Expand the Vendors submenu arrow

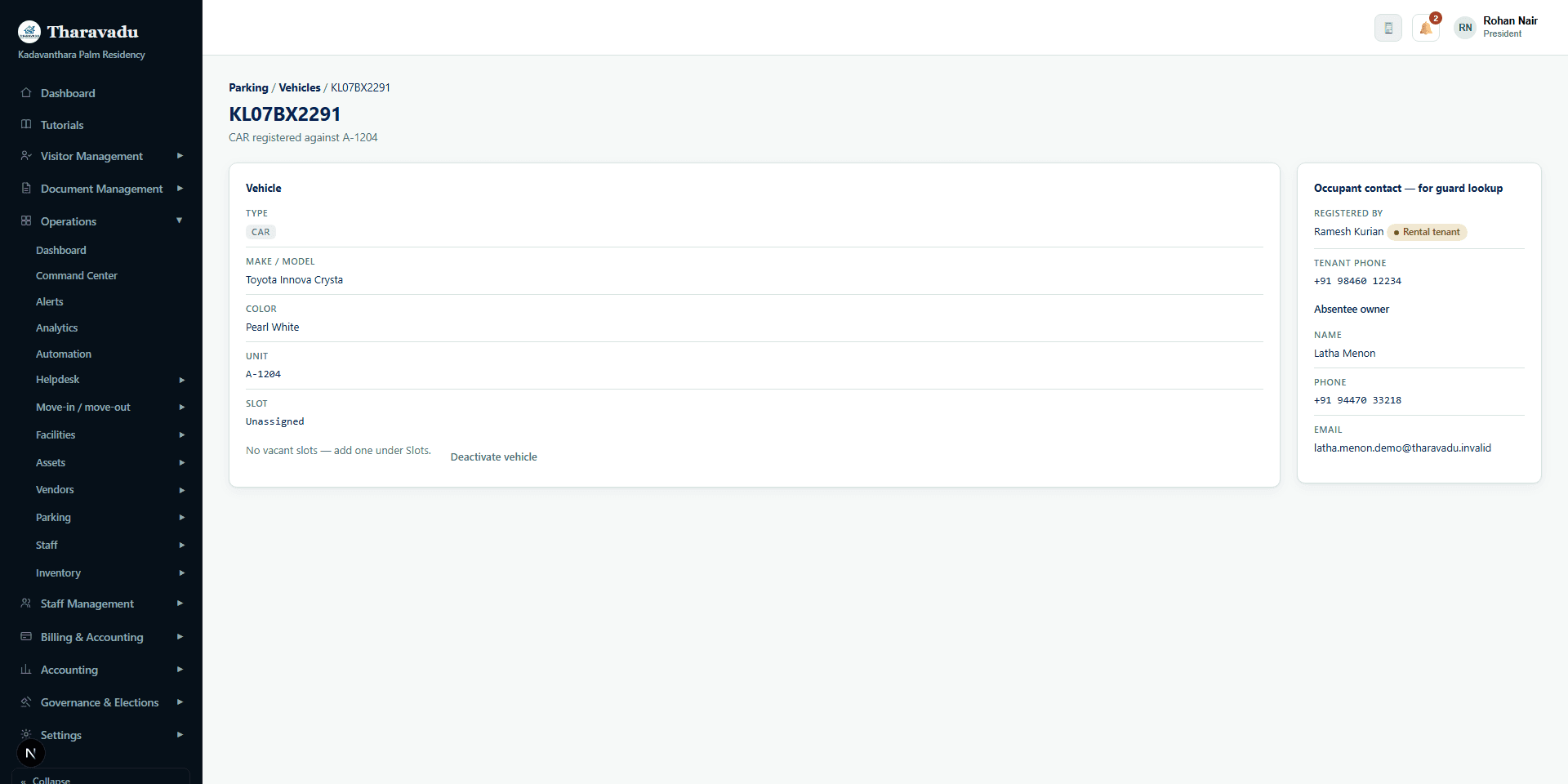coord(181,490)
